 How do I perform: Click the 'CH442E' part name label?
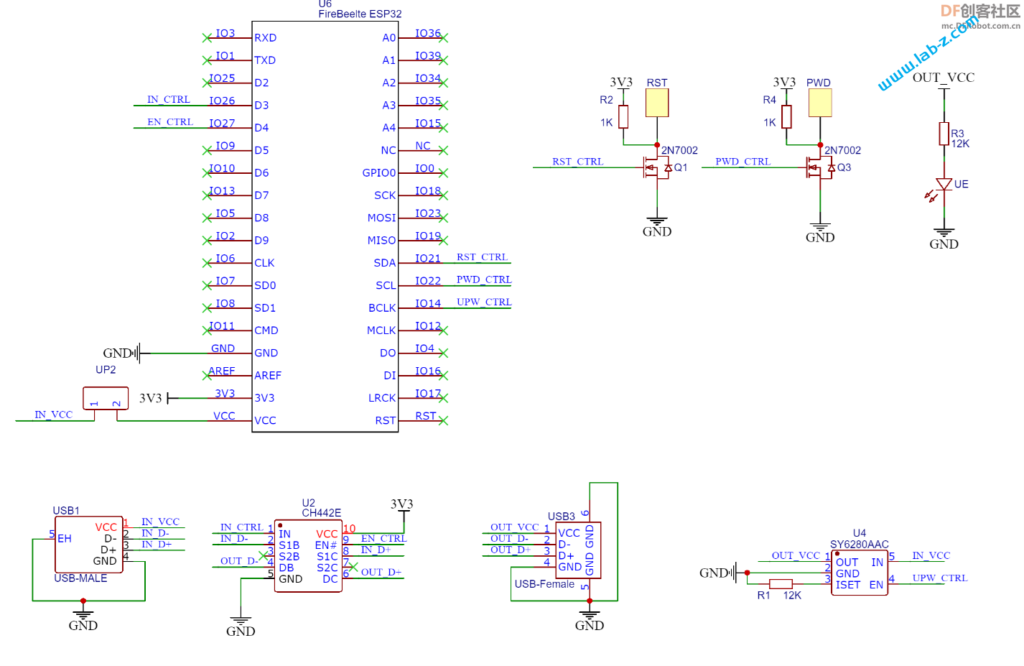[x=321, y=513]
